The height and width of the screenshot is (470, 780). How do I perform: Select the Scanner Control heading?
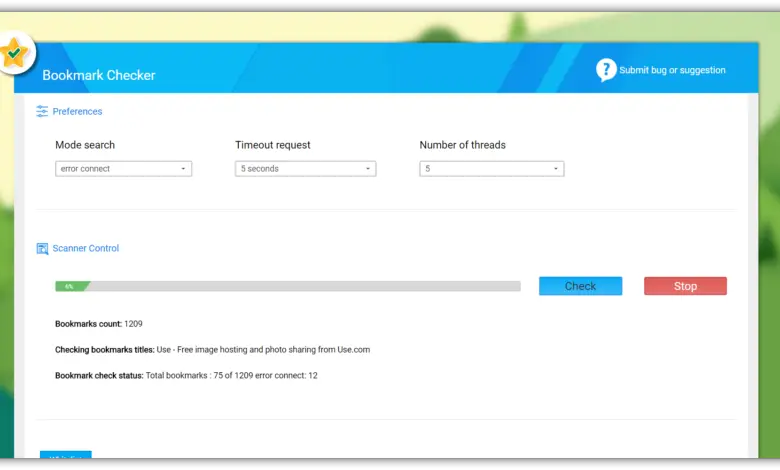click(86, 248)
